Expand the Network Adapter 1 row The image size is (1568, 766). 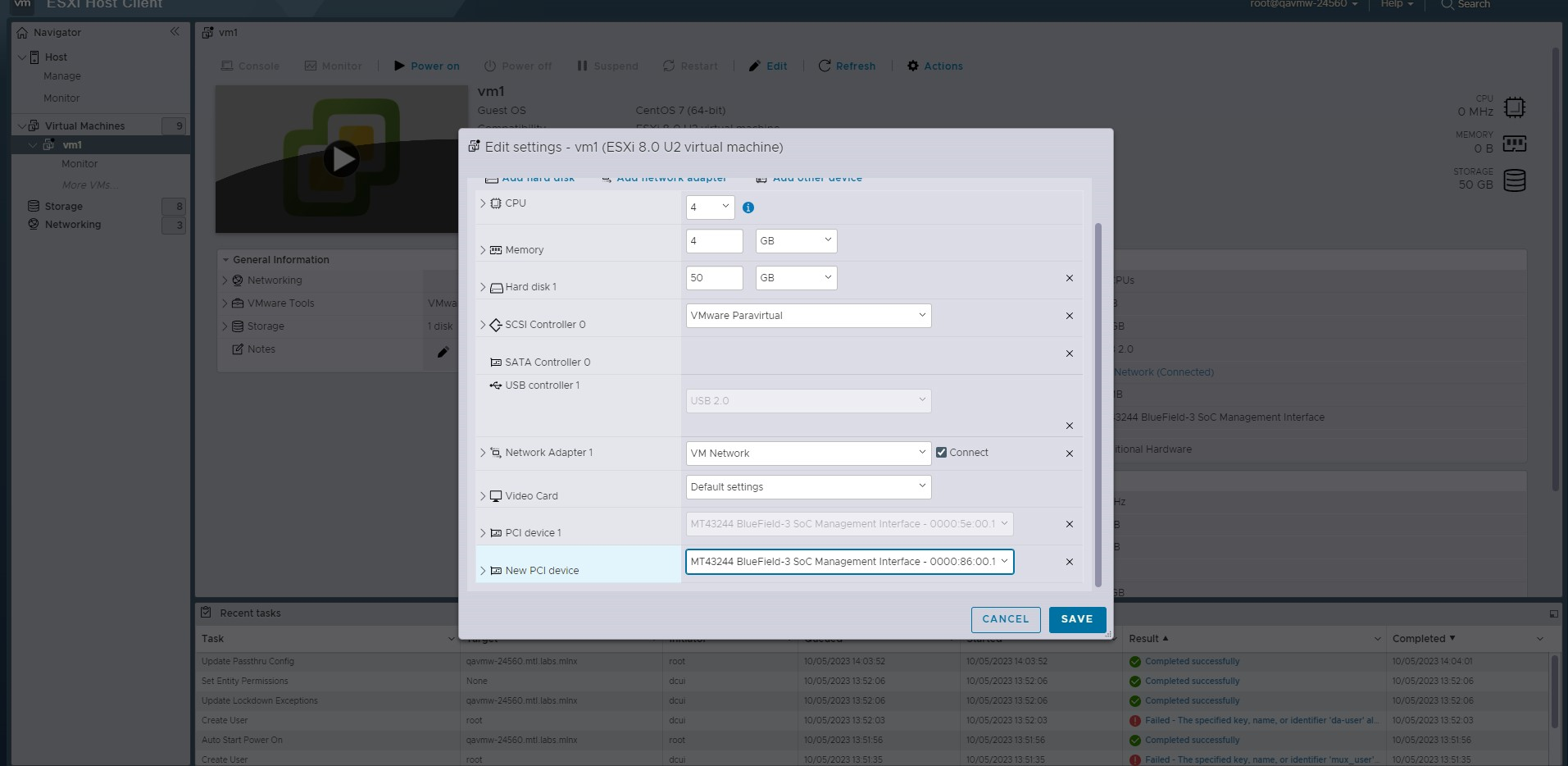pos(483,453)
